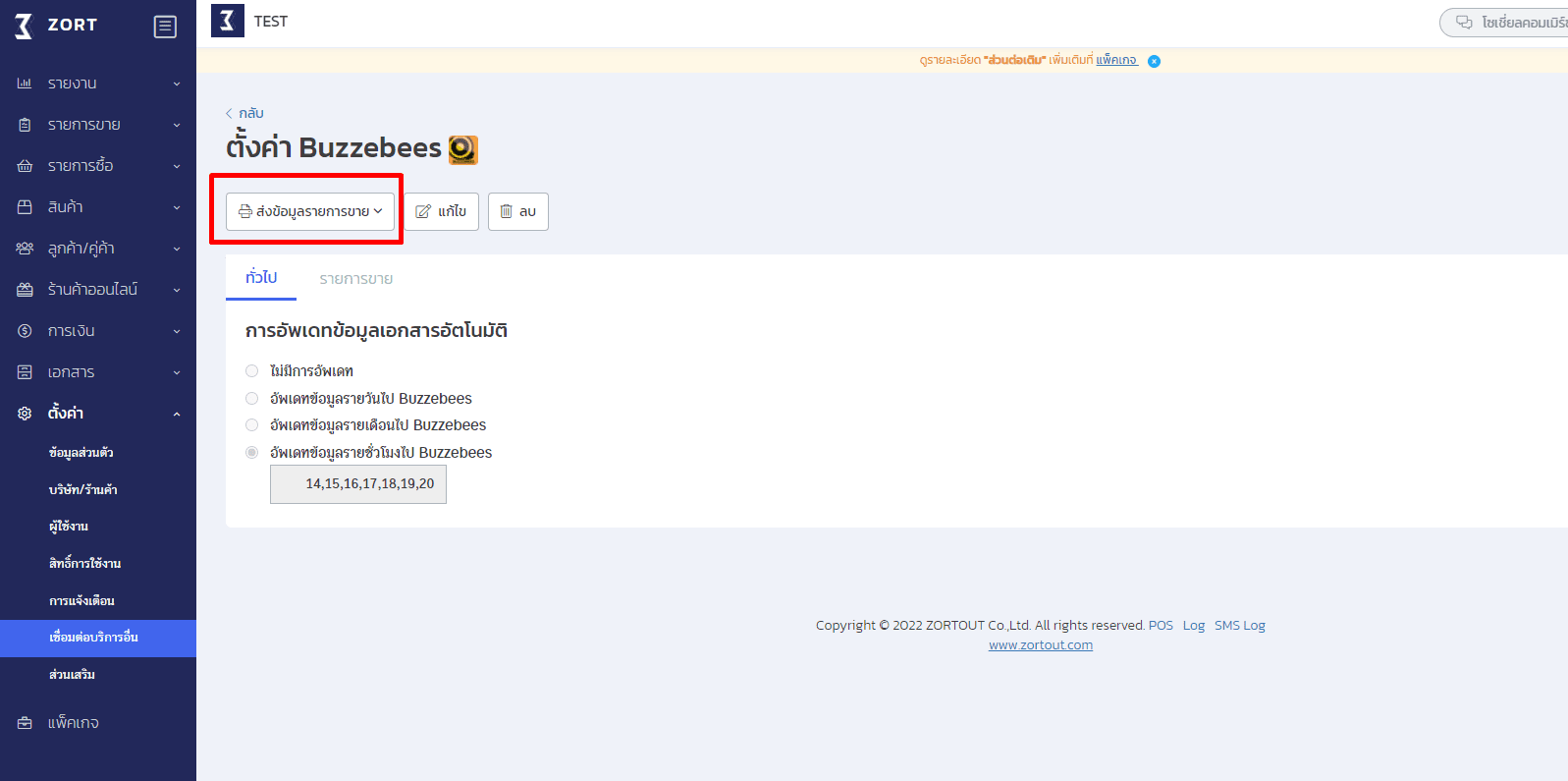This screenshot has height=781, width=1568.
Task: Click the settings gear icon
Action: tap(25, 414)
